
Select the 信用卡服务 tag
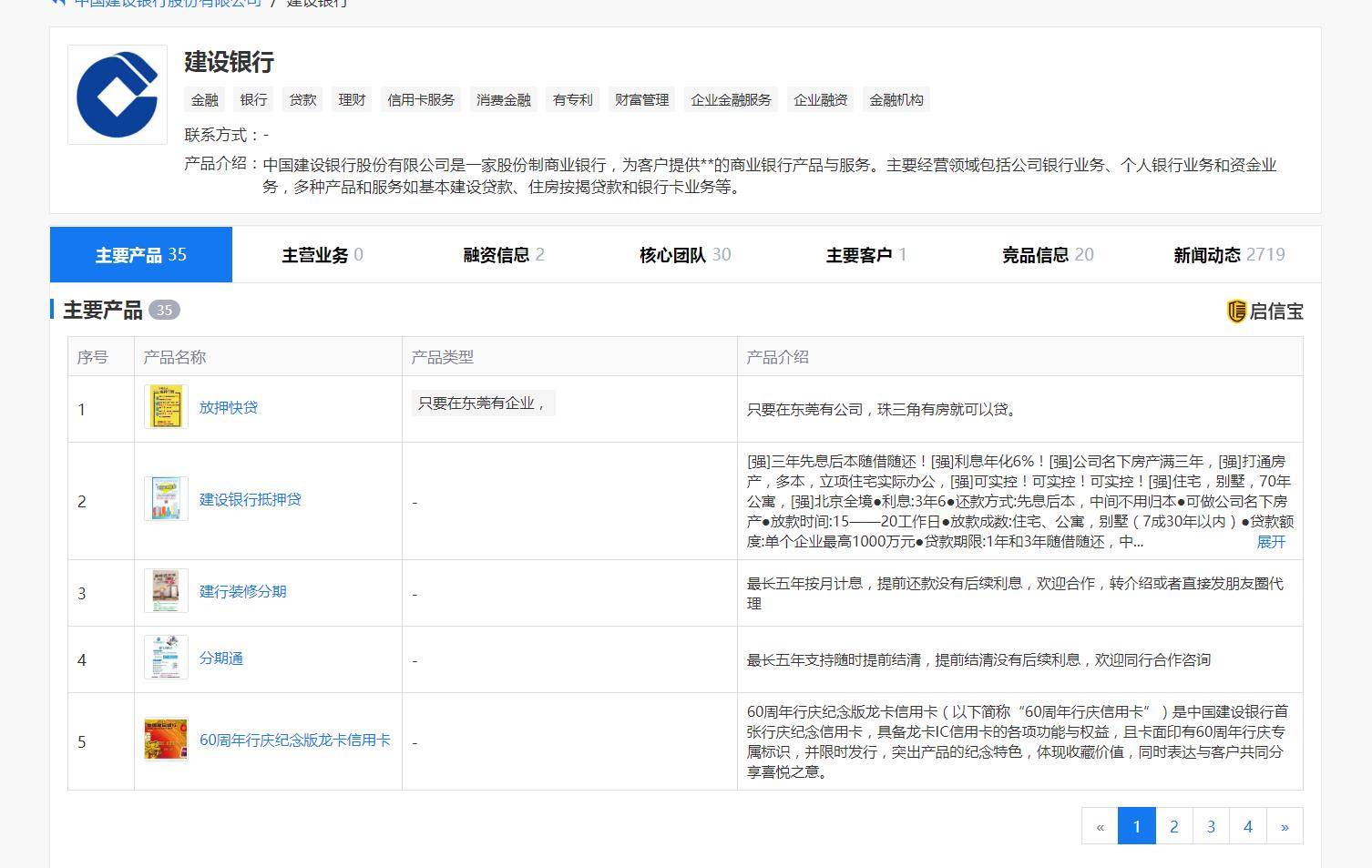(422, 99)
